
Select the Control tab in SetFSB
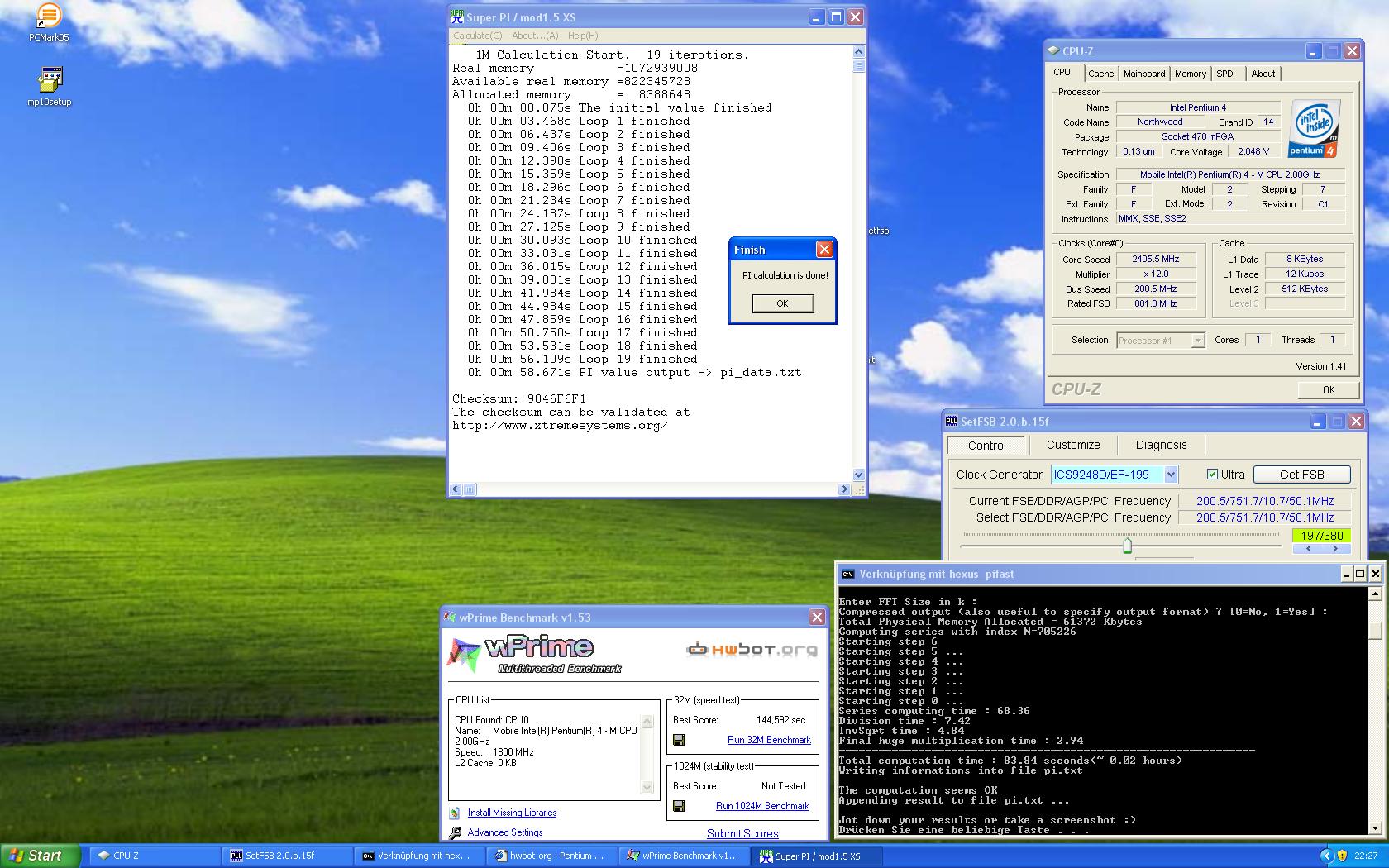point(987,445)
